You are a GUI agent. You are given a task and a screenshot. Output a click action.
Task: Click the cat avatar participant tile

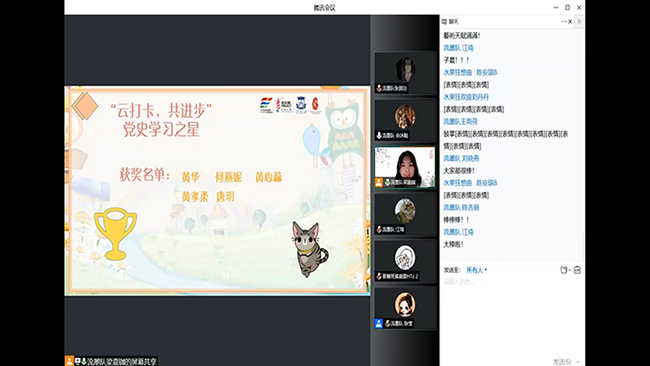[x=405, y=213]
